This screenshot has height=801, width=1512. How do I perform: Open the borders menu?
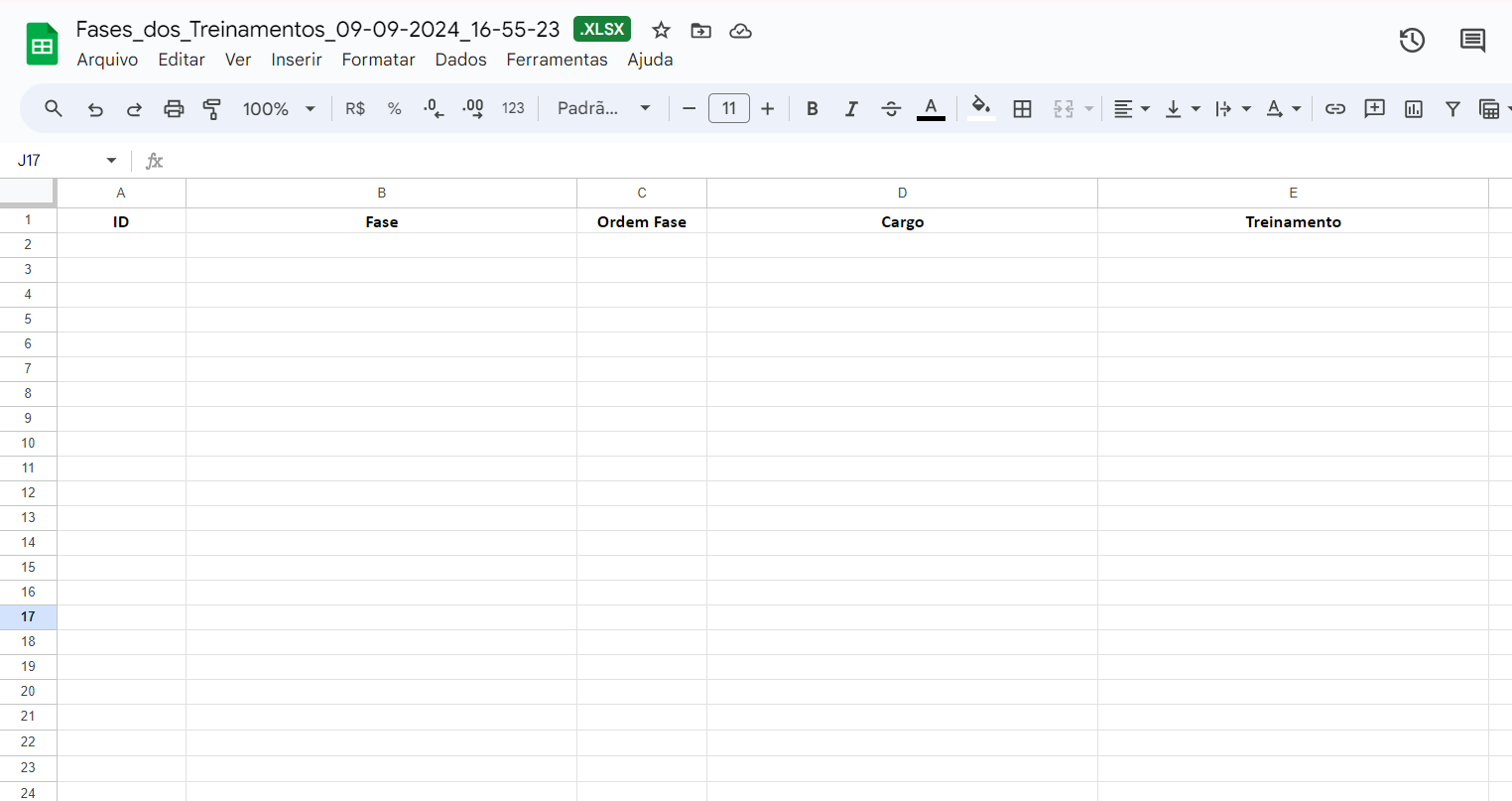(x=1022, y=108)
